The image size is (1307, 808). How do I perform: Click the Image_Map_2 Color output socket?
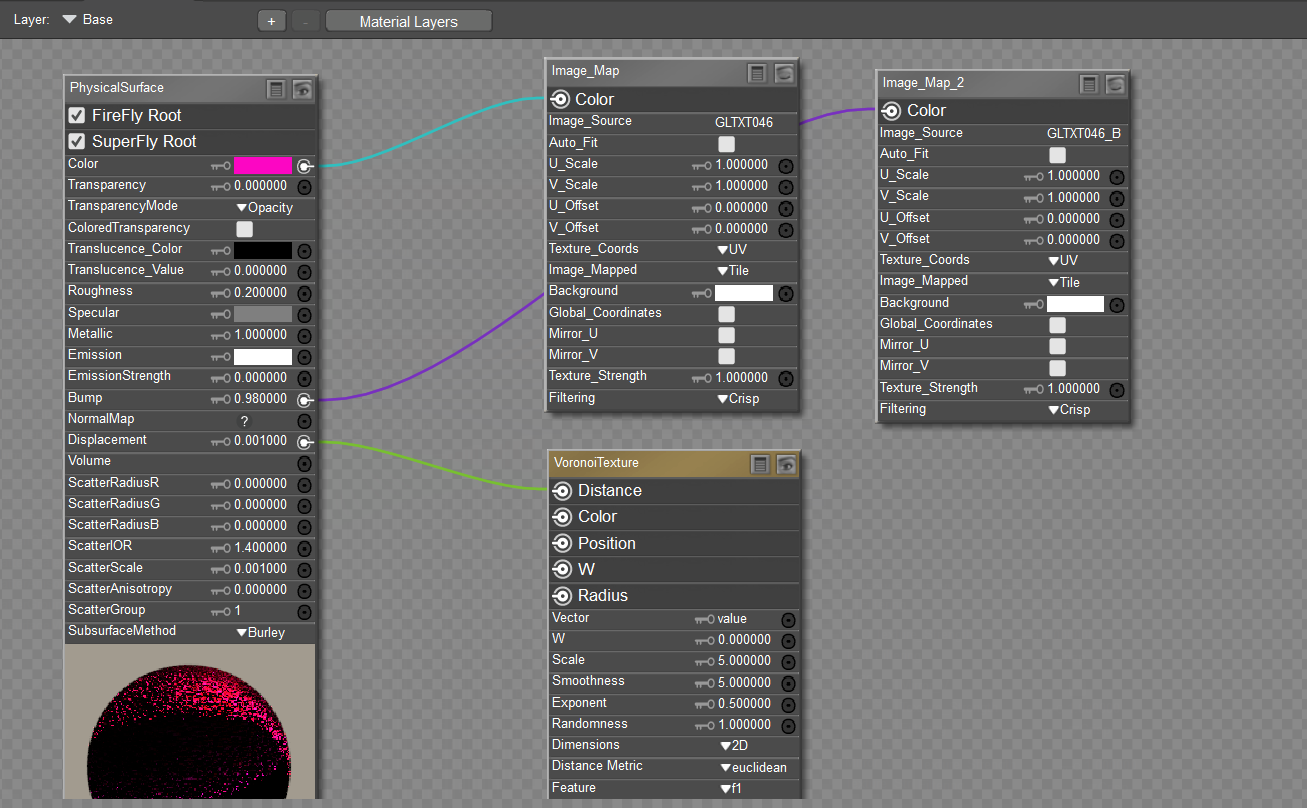coord(891,111)
